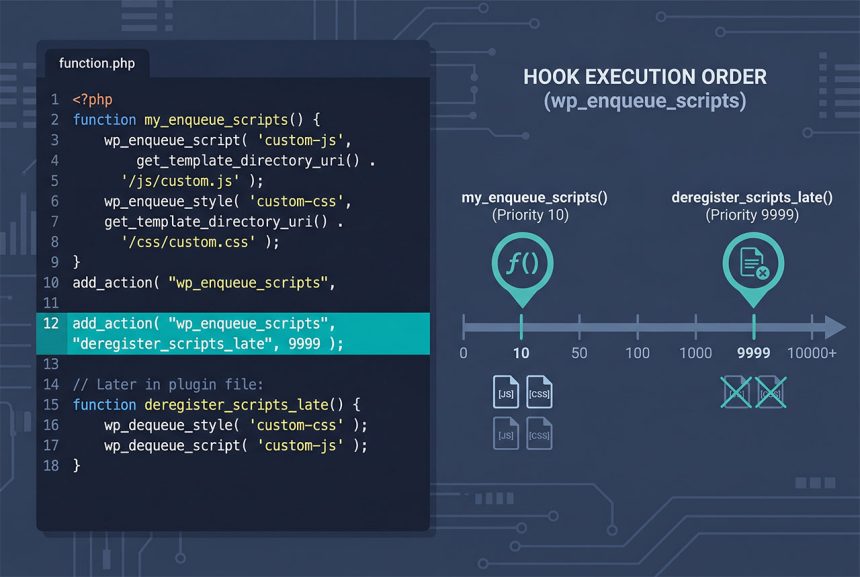The width and height of the screenshot is (860, 577).
Task: Click the closing brace on line 18
Action: click(76, 465)
